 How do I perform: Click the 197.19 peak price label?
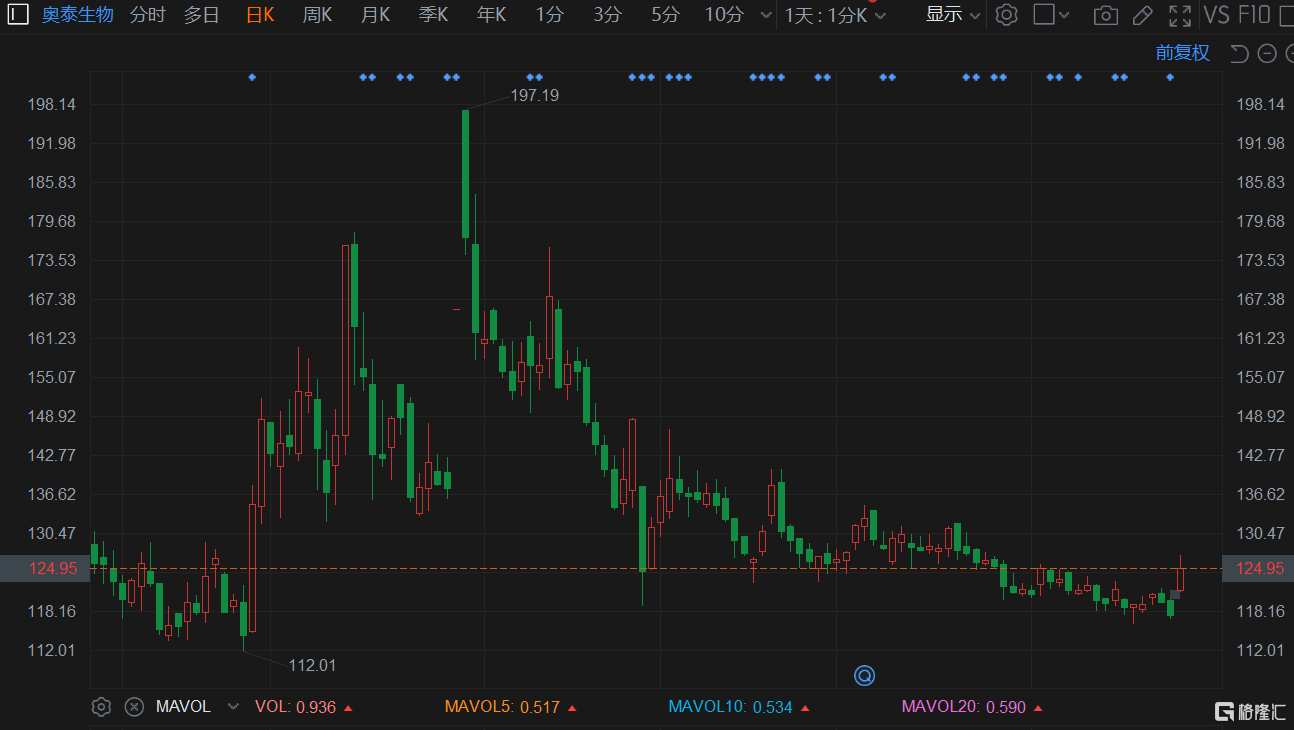click(534, 95)
